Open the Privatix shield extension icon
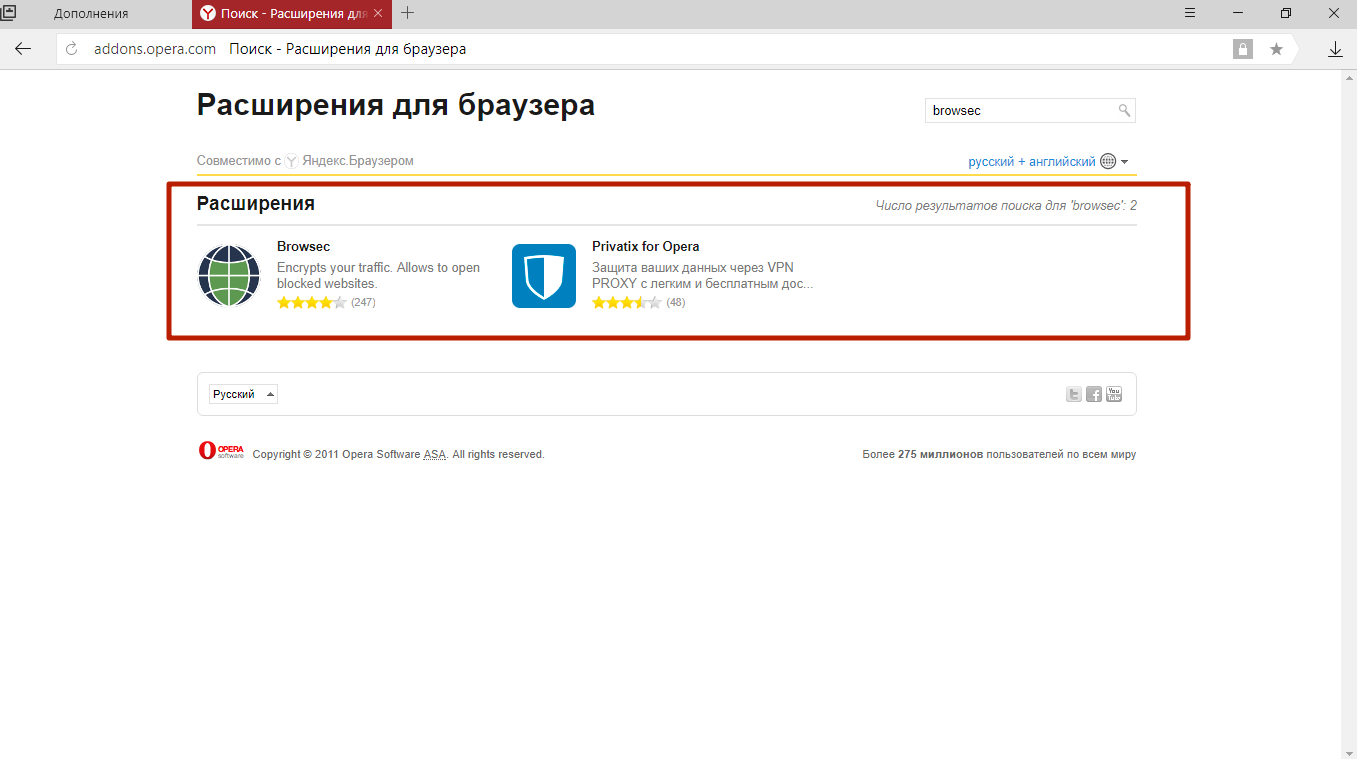Image resolution: width=1357 pixels, height=759 pixels. click(544, 276)
